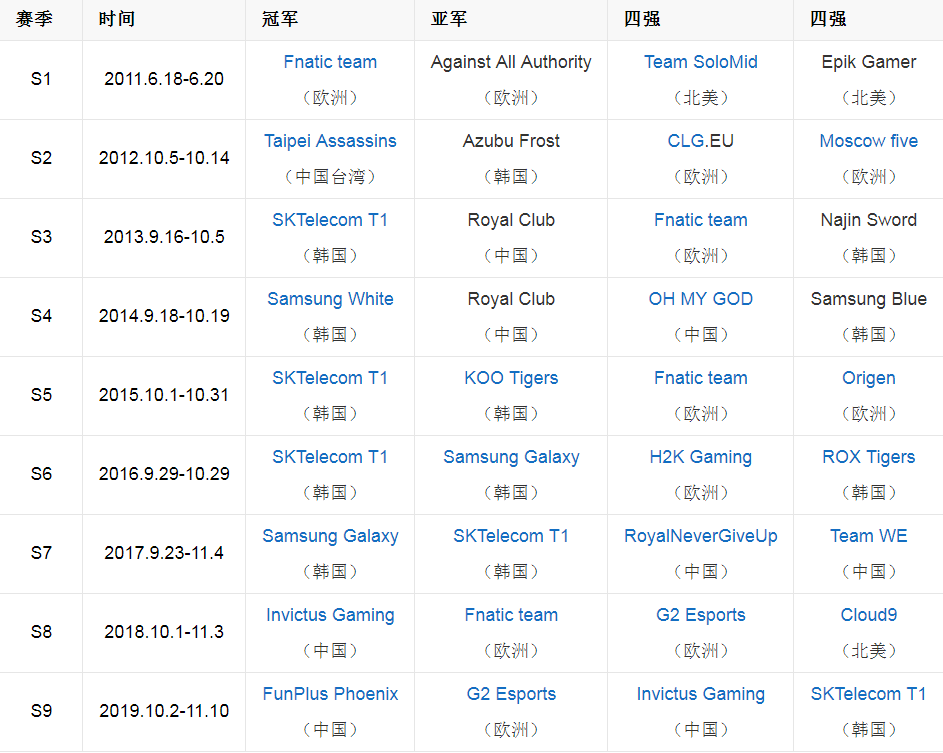Image resolution: width=943 pixels, height=753 pixels.
Task: Open the KOO Tigers link
Action: (511, 378)
